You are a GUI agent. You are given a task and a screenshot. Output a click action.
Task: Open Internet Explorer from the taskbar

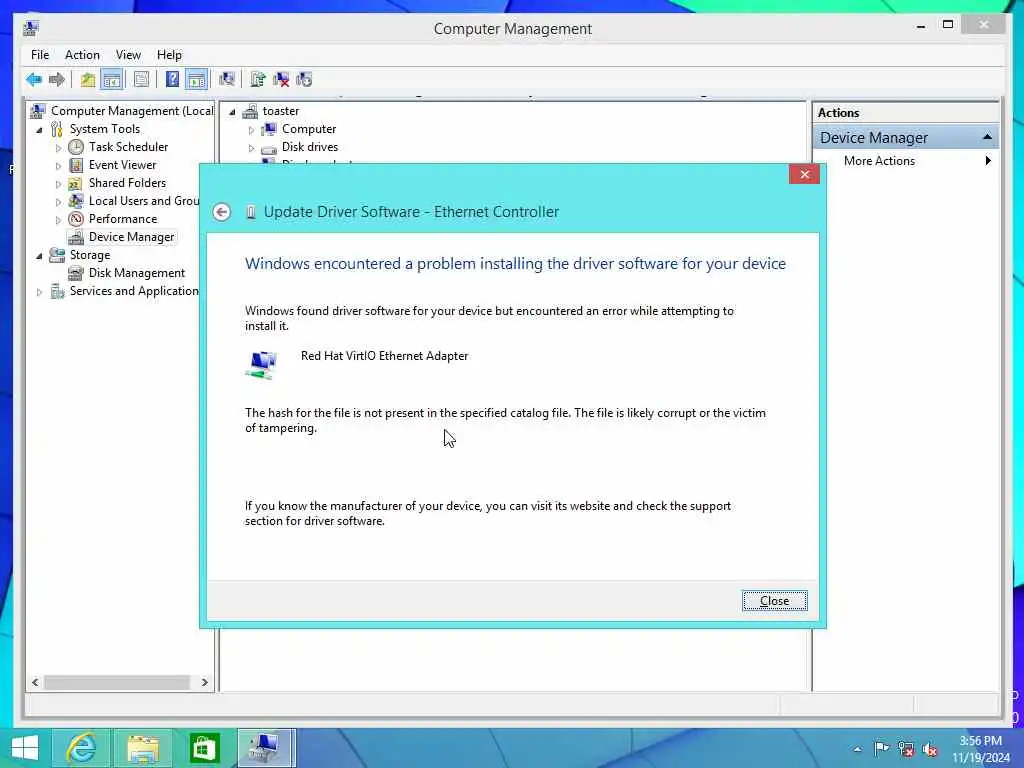82,748
